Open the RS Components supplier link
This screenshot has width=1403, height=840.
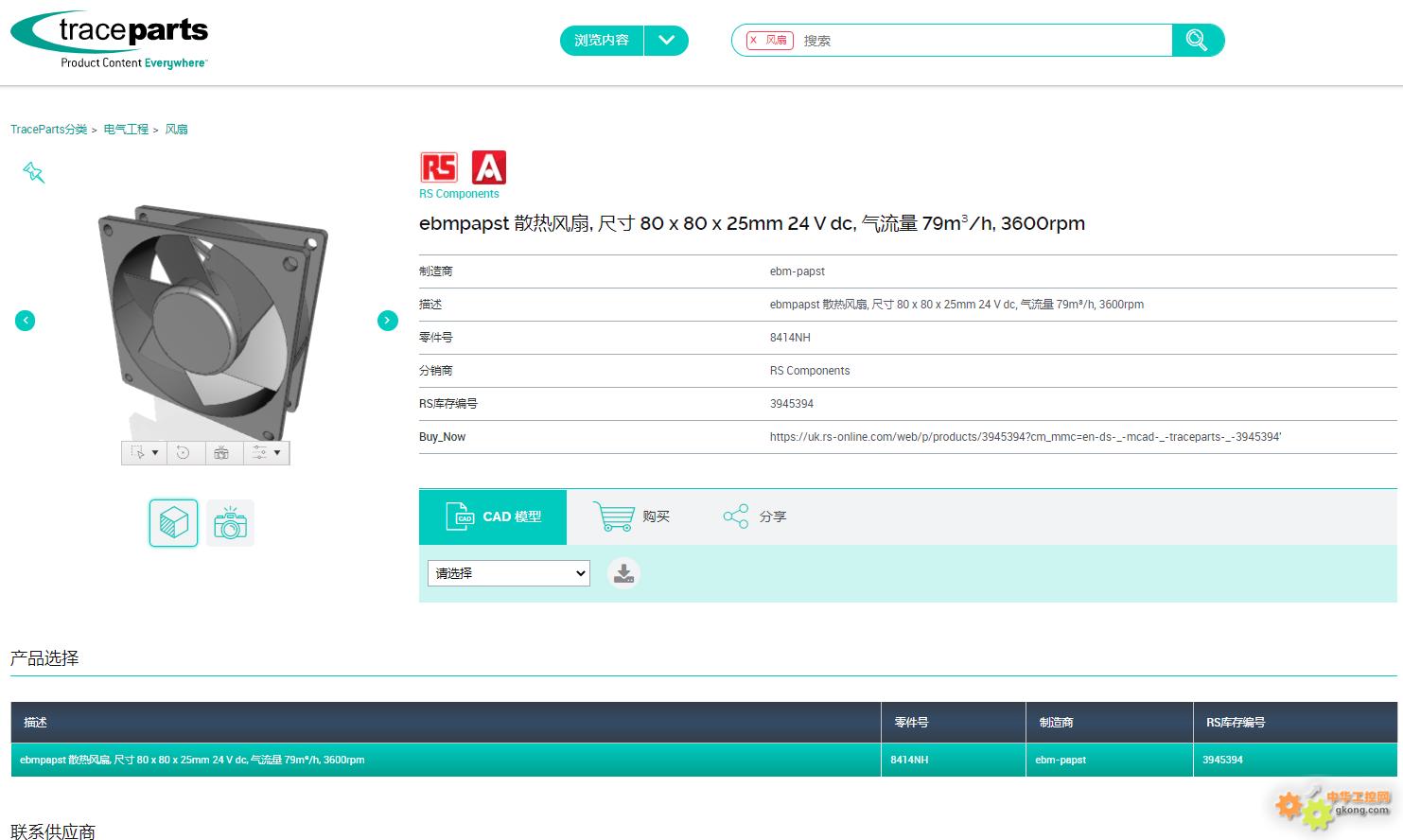(x=459, y=194)
